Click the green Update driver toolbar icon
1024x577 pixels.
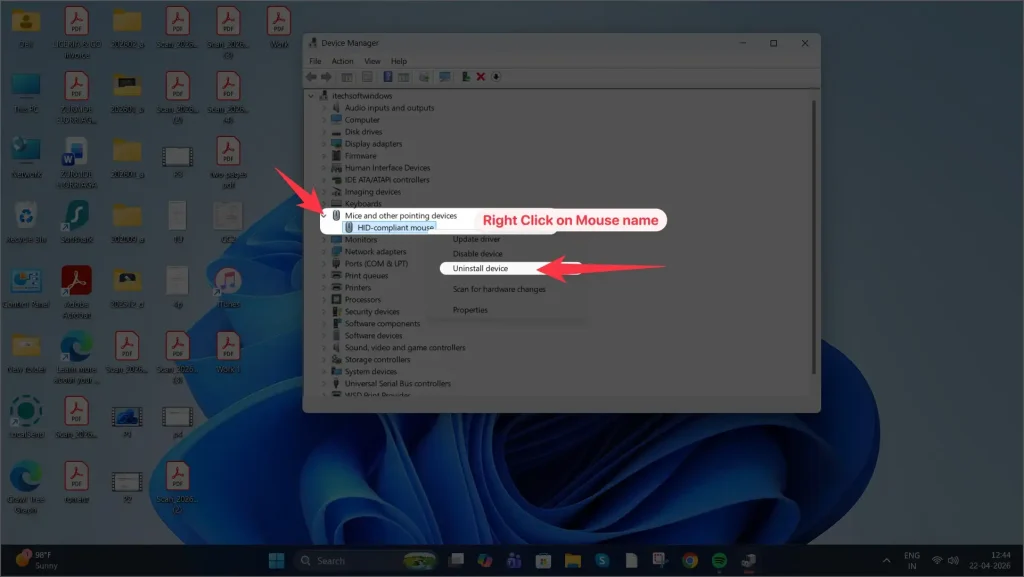coord(466,77)
